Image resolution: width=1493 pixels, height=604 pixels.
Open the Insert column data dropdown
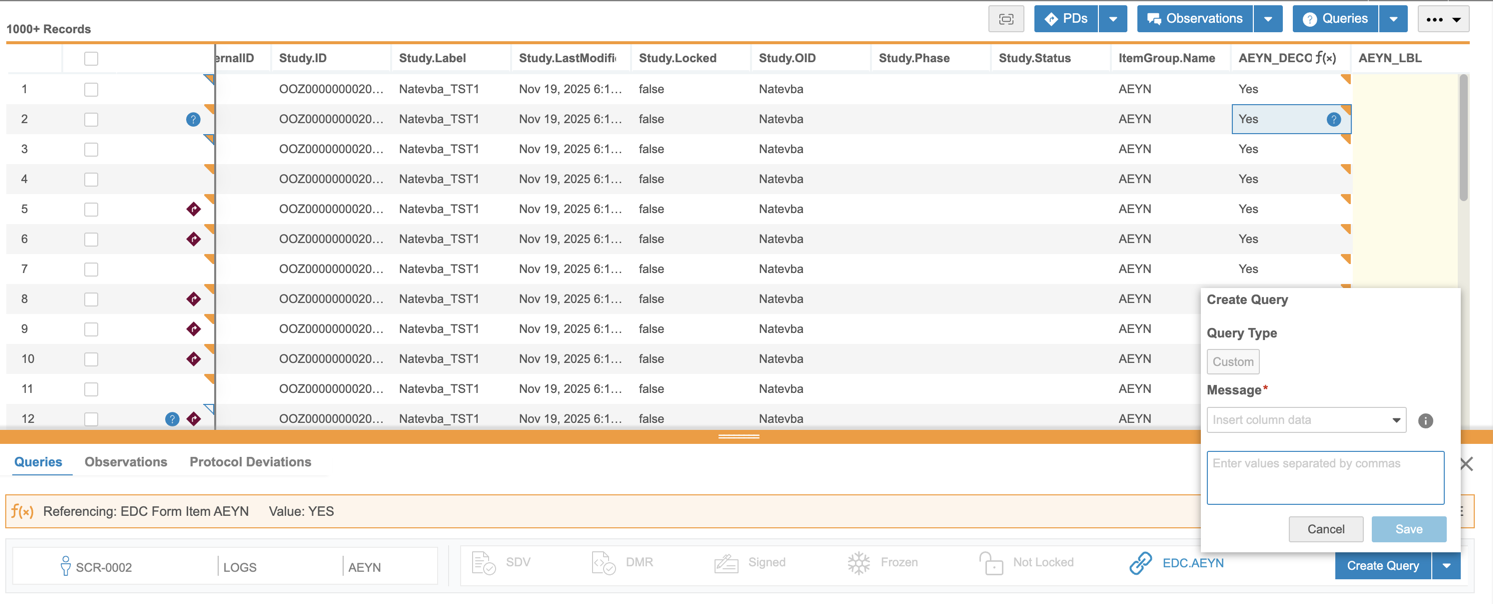click(1306, 420)
